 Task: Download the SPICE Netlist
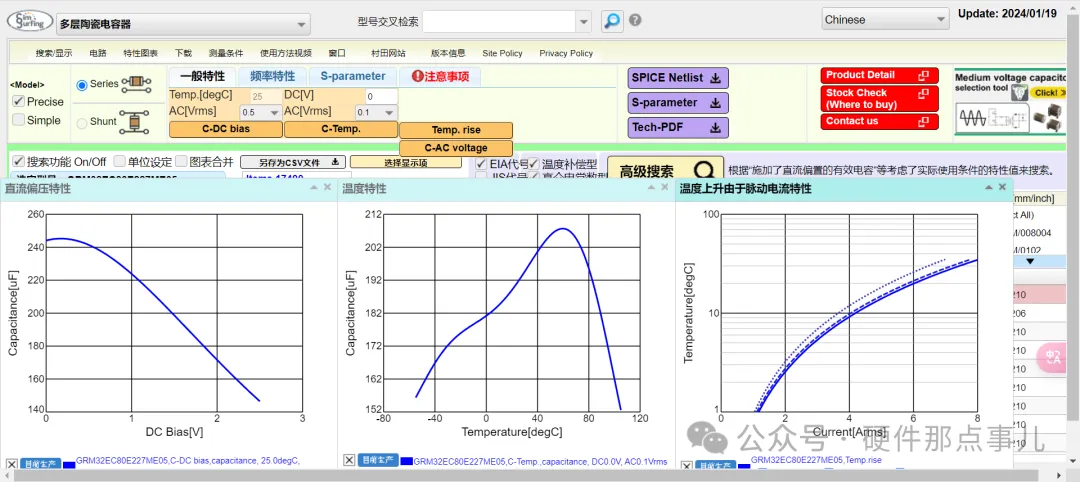coord(679,78)
